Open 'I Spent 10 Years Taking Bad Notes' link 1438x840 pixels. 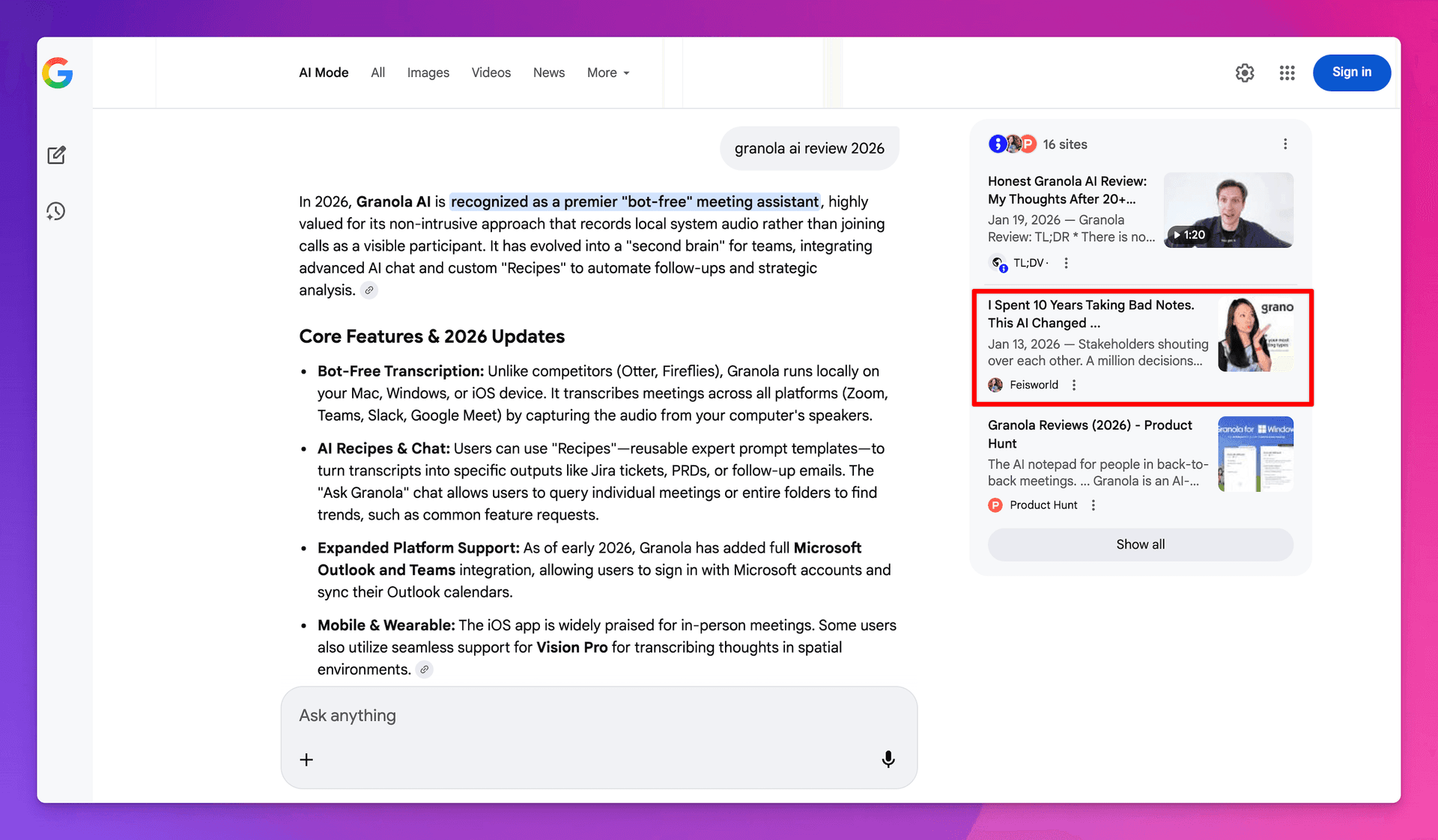click(1091, 314)
